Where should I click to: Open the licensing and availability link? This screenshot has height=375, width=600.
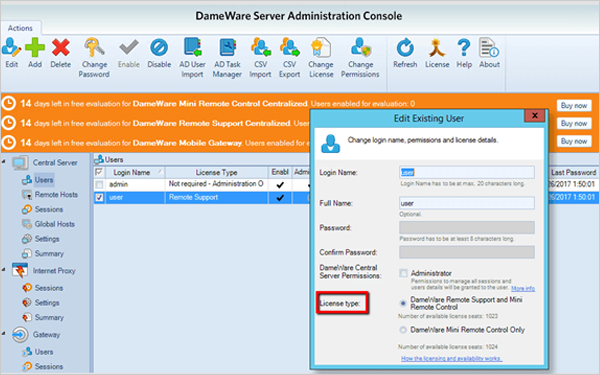pos(452,359)
